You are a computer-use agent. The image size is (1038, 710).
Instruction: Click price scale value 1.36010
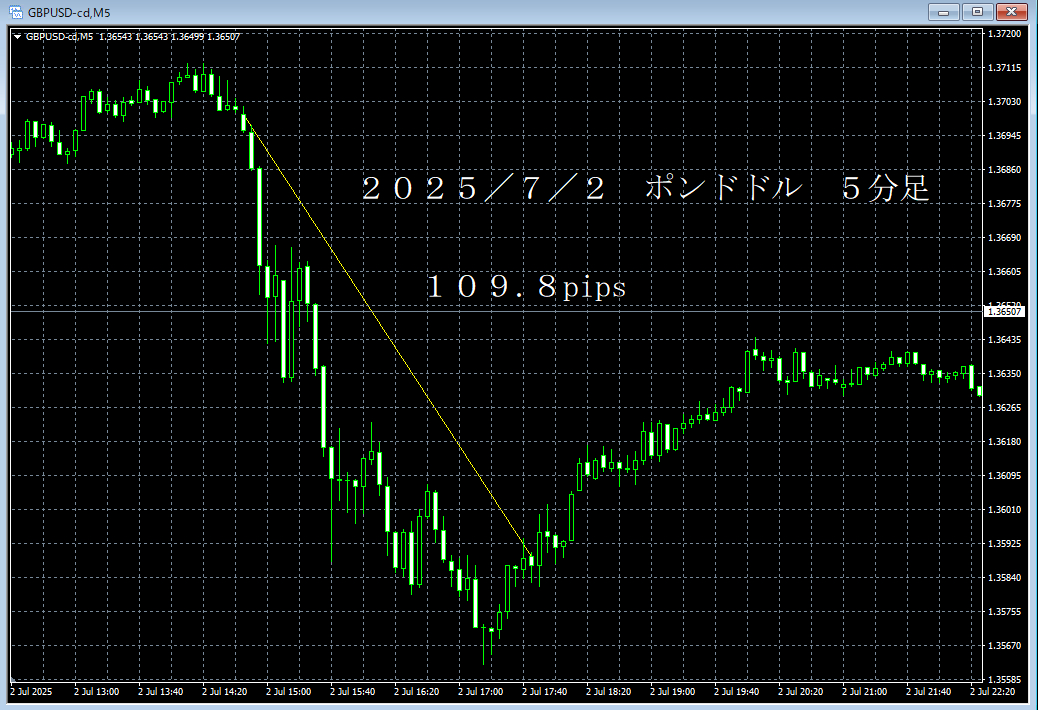(1004, 510)
